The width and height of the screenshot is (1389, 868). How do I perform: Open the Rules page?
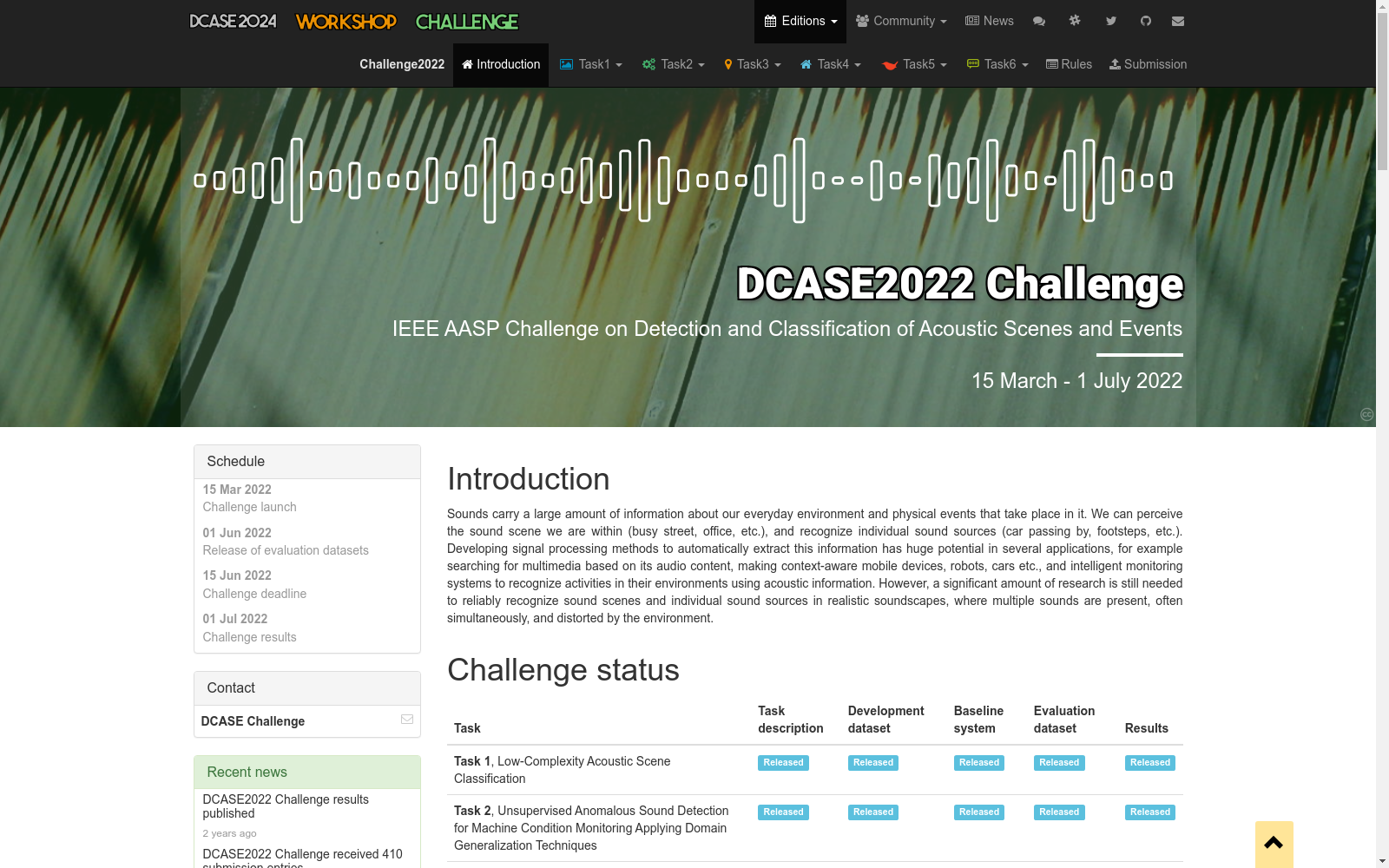pos(1069,65)
